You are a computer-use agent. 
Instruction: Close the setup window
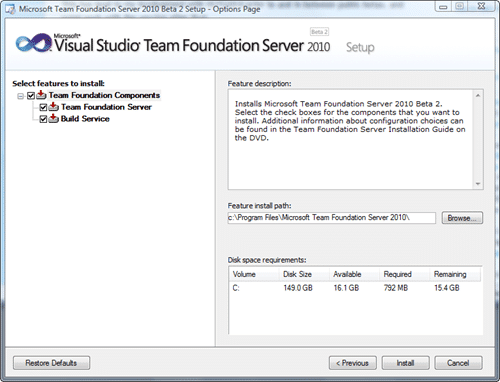coord(481,6)
